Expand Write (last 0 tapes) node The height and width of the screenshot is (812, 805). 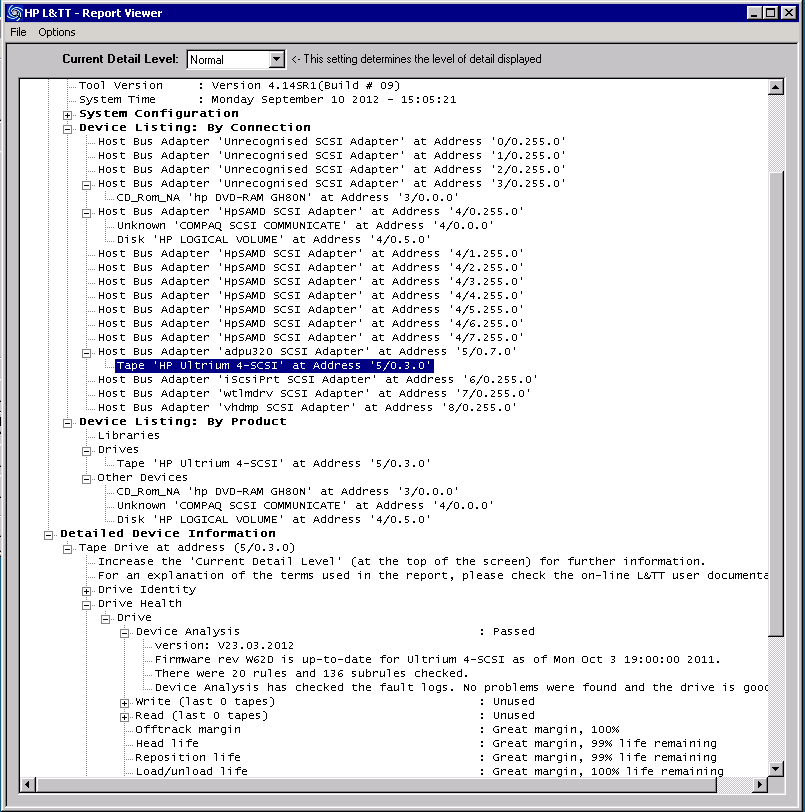(124, 702)
